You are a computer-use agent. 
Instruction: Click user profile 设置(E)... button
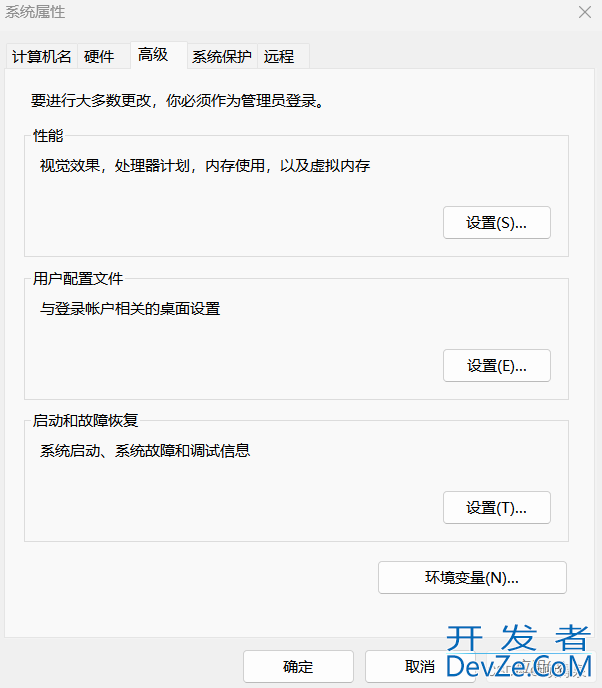[x=497, y=366]
